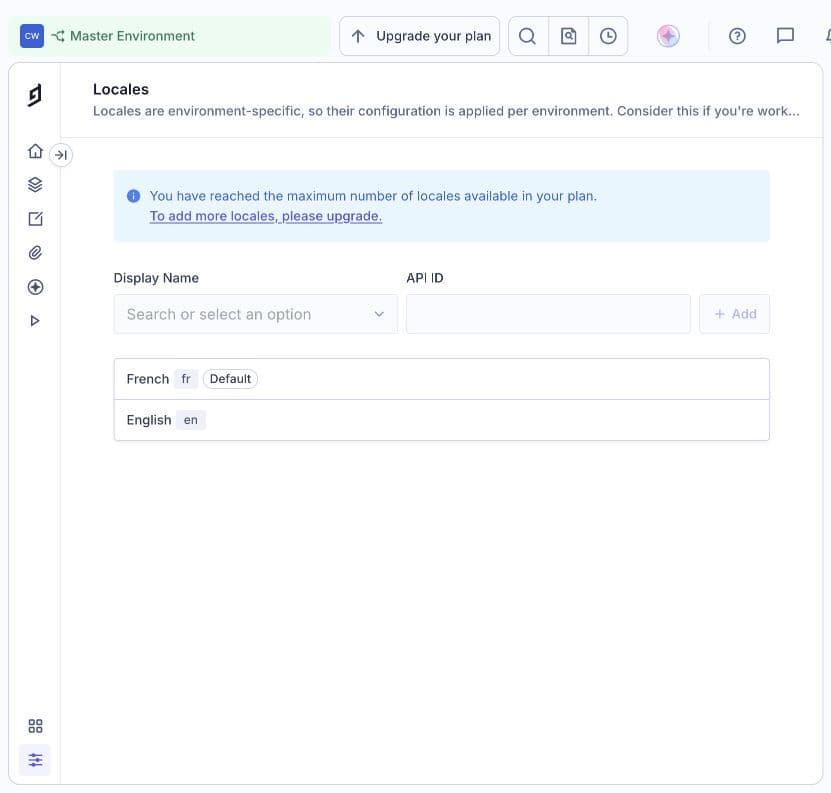Screen dimensions: 831x793
Task: Open the AI assistant sparkle icon
Action: pyautogui.click(x=668, y=36)
